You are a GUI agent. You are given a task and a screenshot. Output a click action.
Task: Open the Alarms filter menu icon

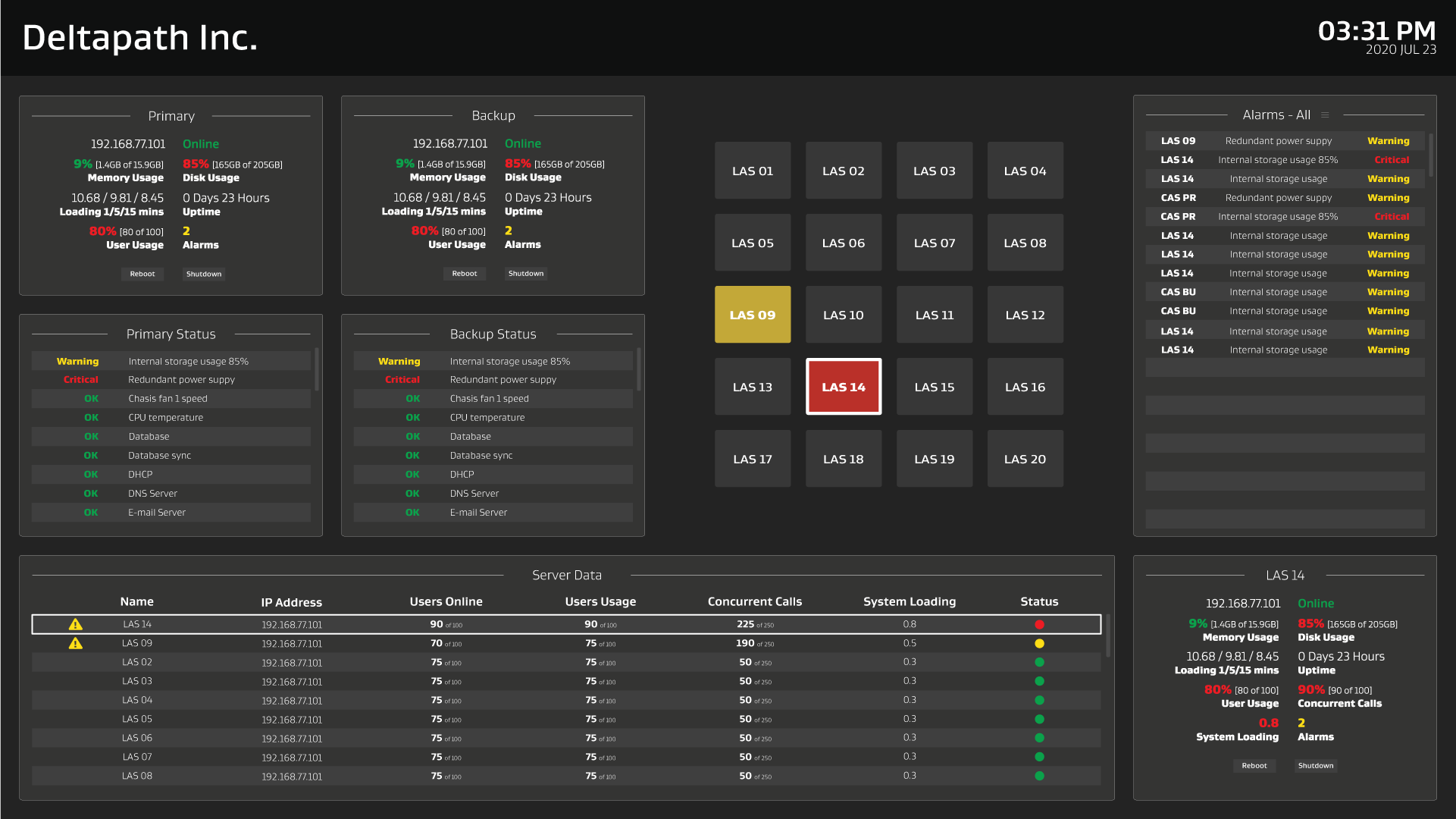(1325, 115)
